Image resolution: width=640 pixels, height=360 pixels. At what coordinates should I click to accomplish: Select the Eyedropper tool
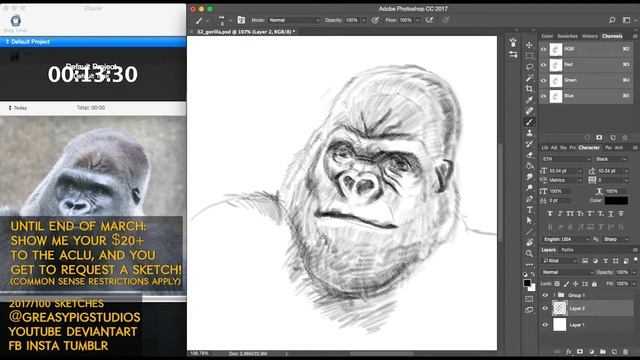[529, 100]
